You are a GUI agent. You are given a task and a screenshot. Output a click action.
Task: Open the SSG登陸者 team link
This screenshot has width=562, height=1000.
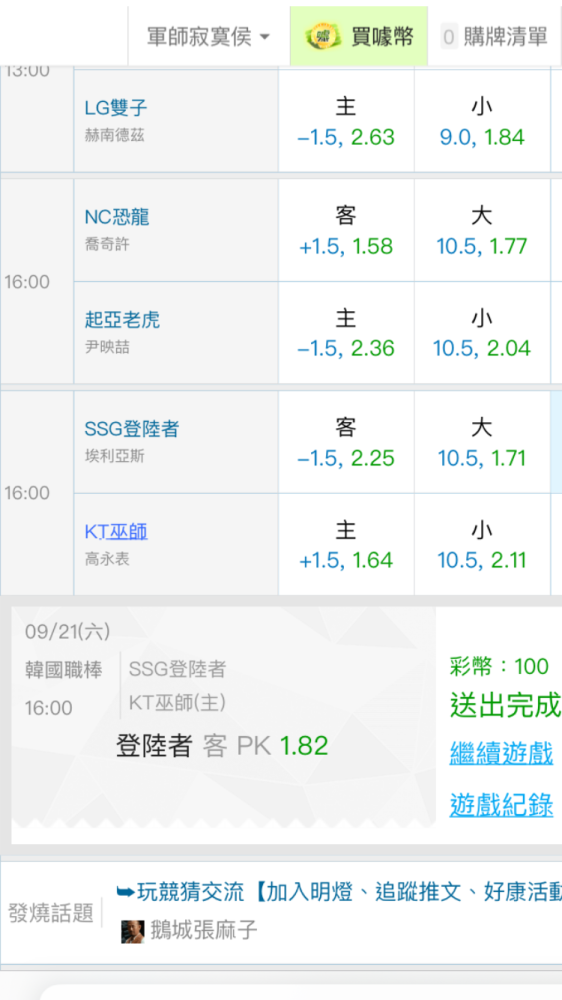click(x=132, y=429)
